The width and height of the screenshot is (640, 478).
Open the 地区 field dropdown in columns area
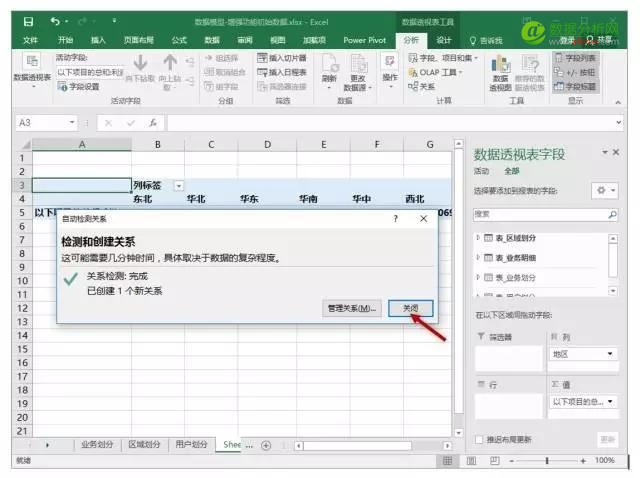(610, 354)
